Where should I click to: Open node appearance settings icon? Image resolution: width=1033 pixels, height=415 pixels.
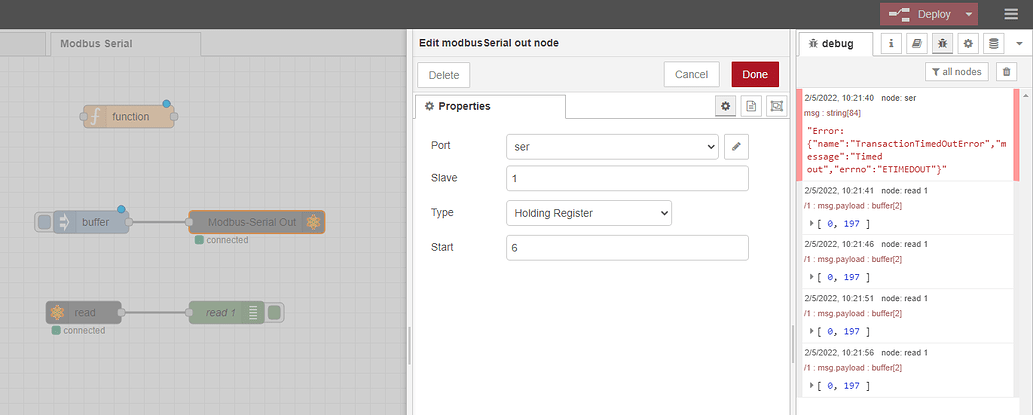(x=776, y=106)
